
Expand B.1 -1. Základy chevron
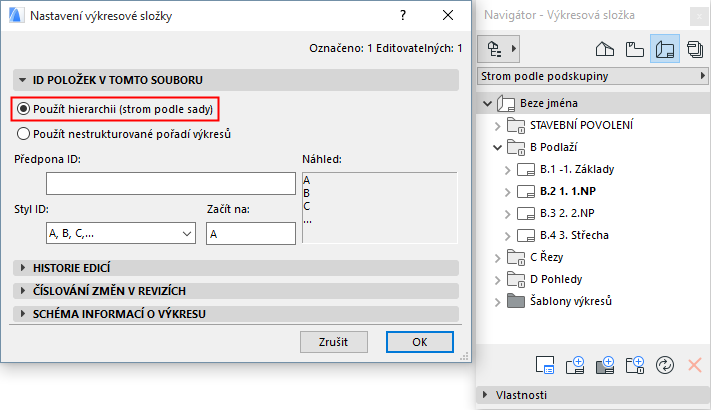[507, 170]
